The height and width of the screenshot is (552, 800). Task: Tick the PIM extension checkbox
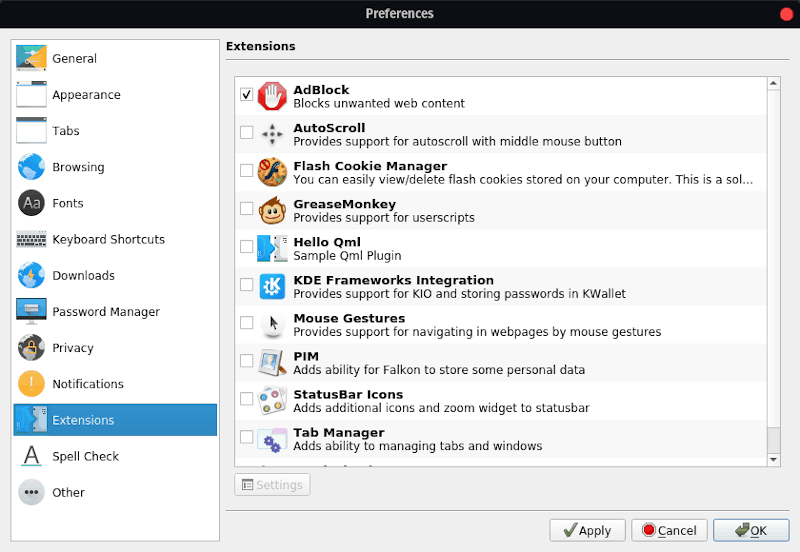tap(247, 361)
